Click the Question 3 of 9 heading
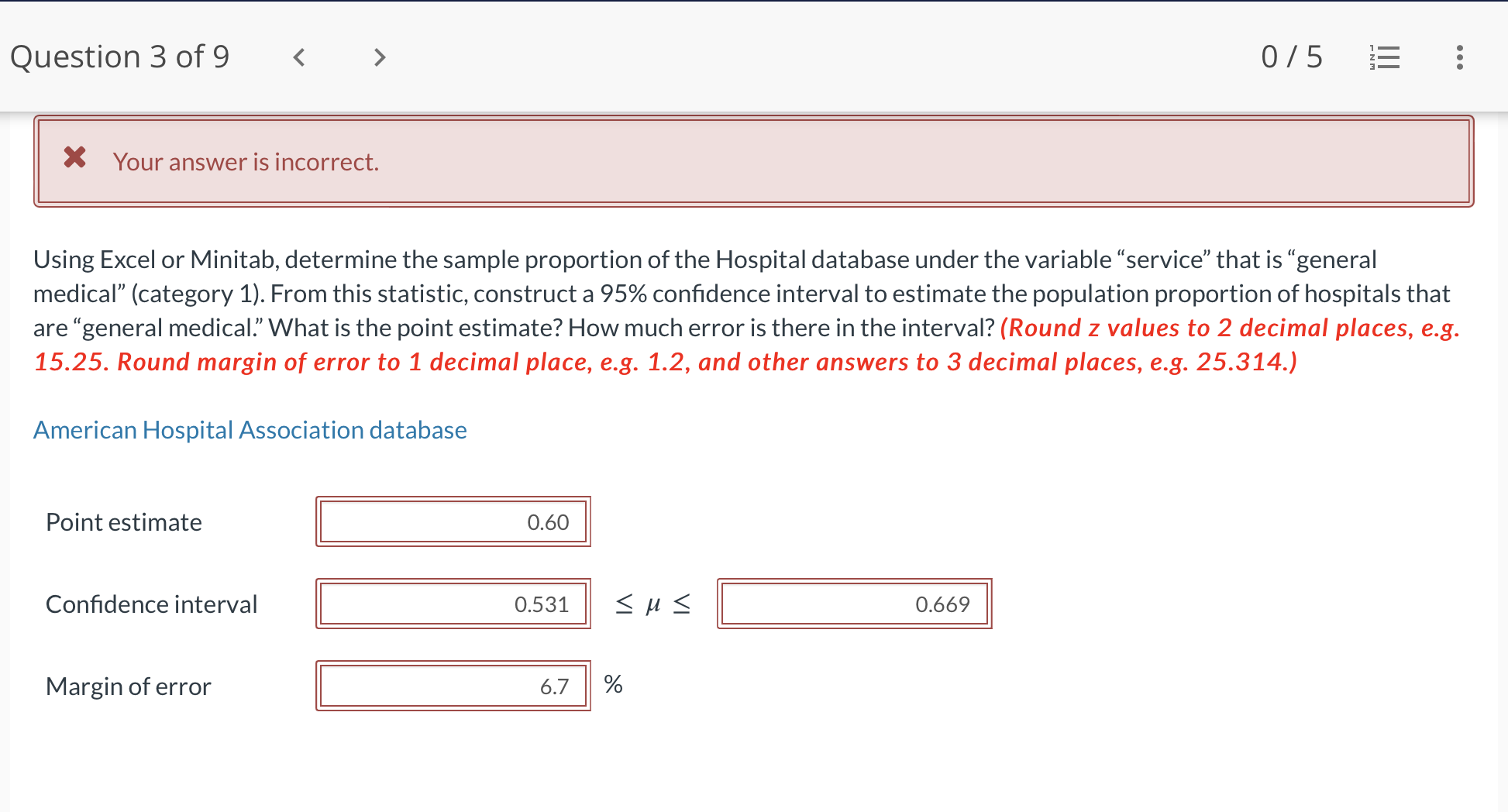 [119, 56]
